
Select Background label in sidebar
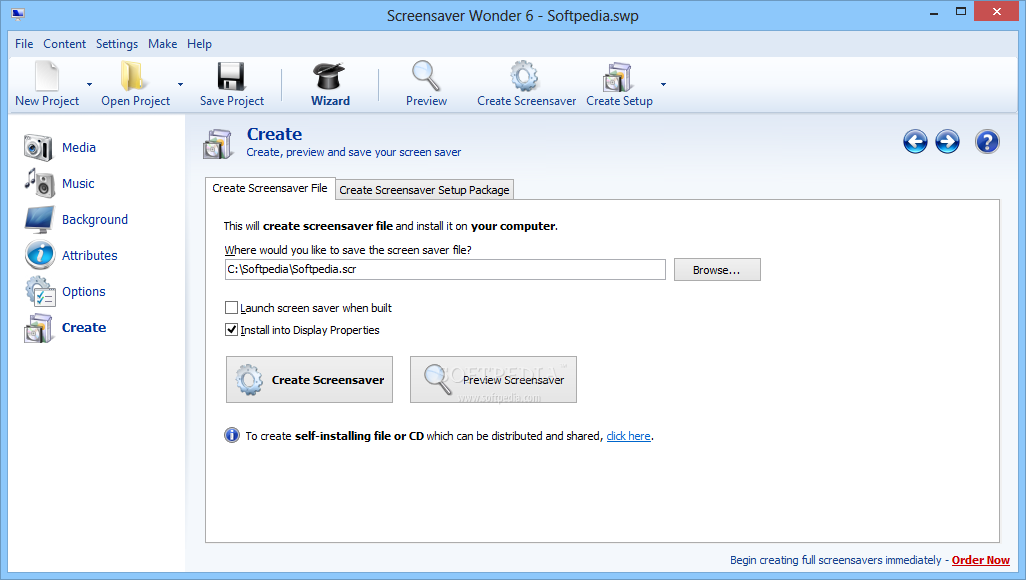(95, 220)
